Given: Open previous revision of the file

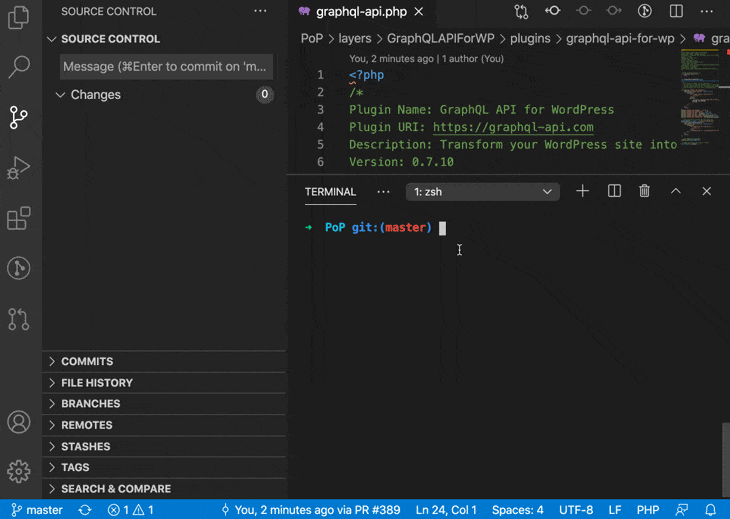Looking at the screenshot, I should tap(583, 11).
